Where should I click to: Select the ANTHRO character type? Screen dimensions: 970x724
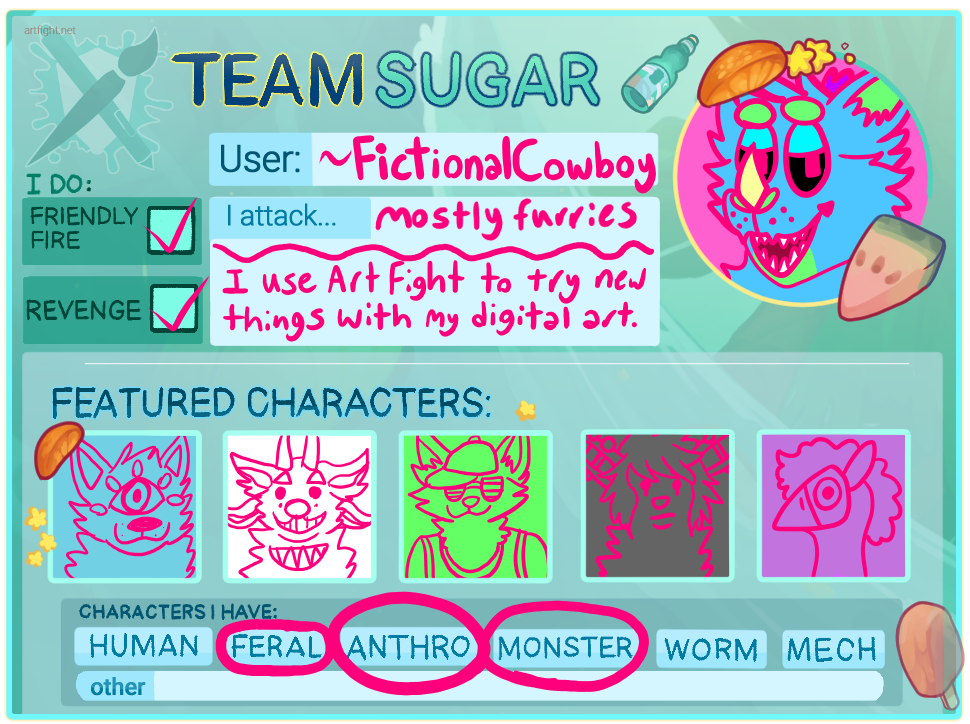tap(409, 647)
